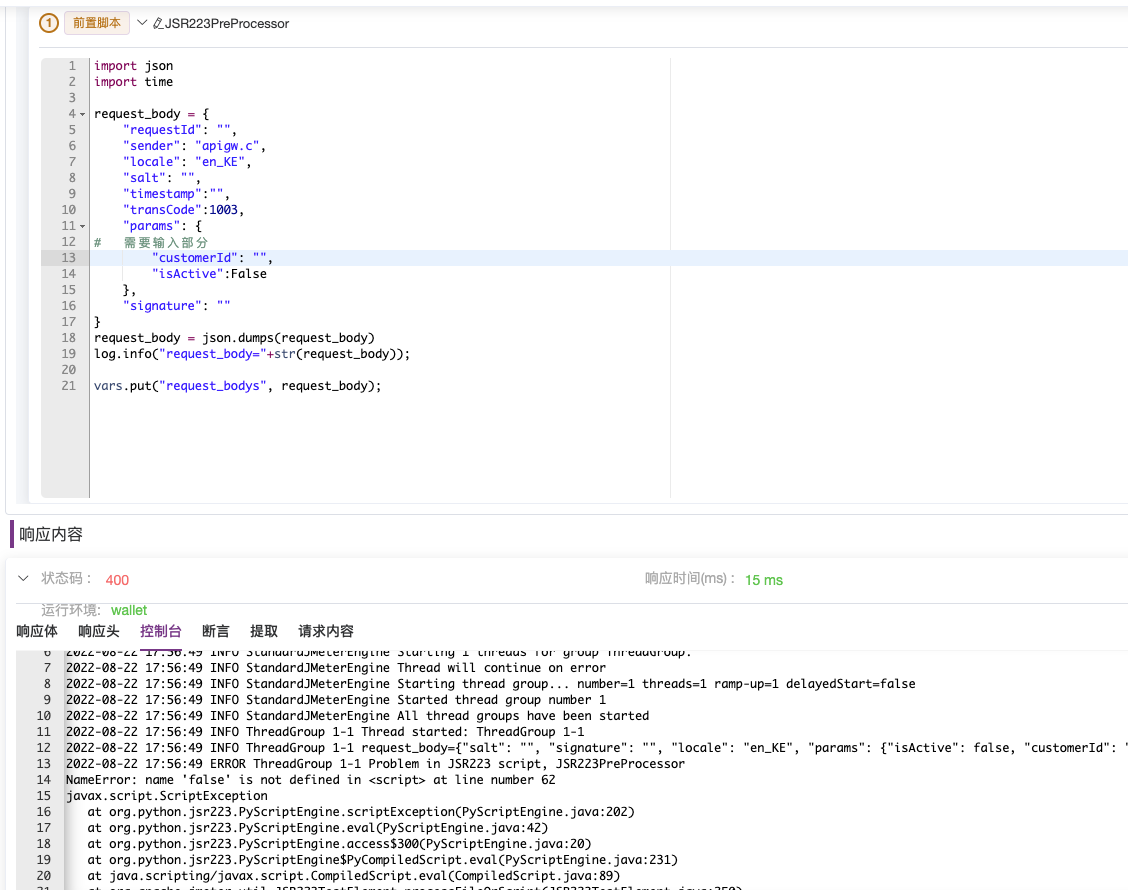1128x890 pixels.
Task: Switch to the 提取 tab
Action: [x=263, y=631]
